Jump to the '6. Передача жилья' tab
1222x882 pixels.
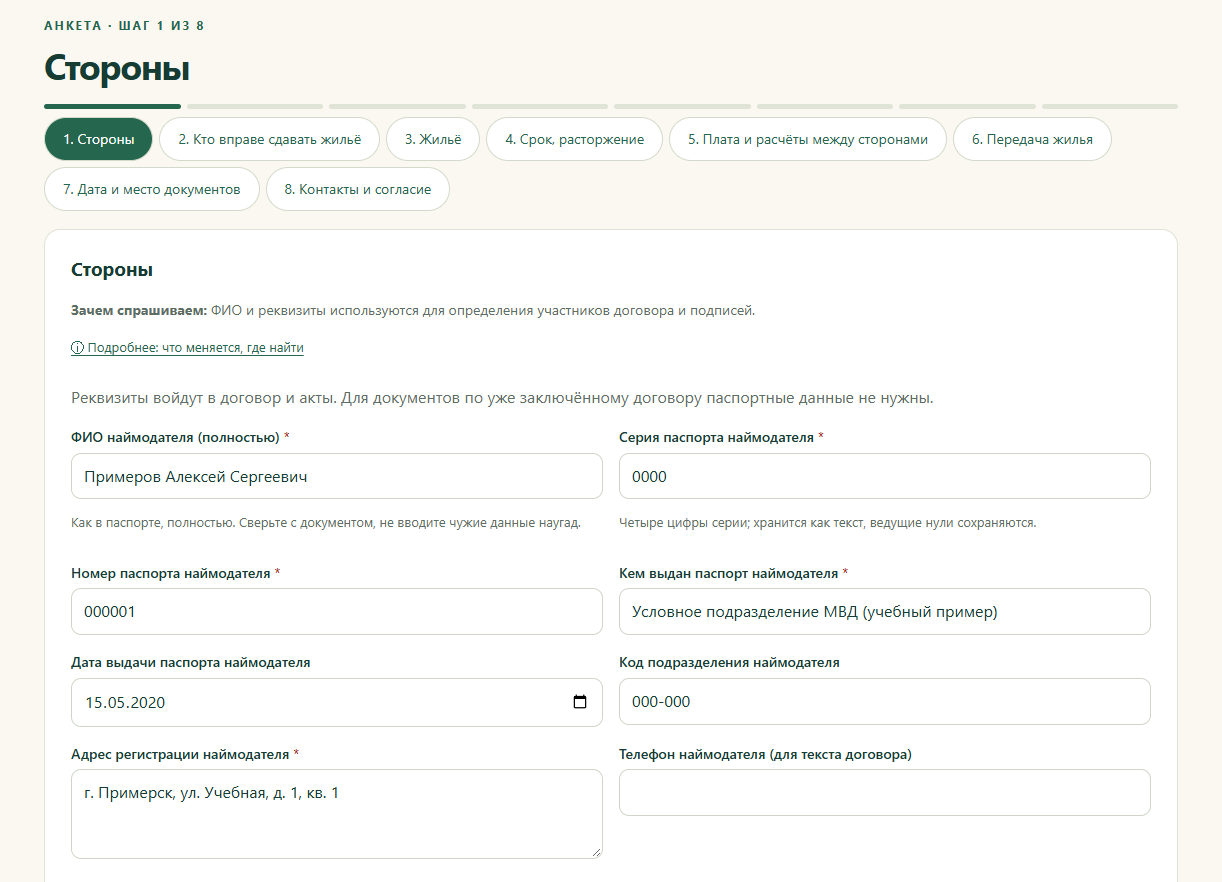(x=1032, y=139)
